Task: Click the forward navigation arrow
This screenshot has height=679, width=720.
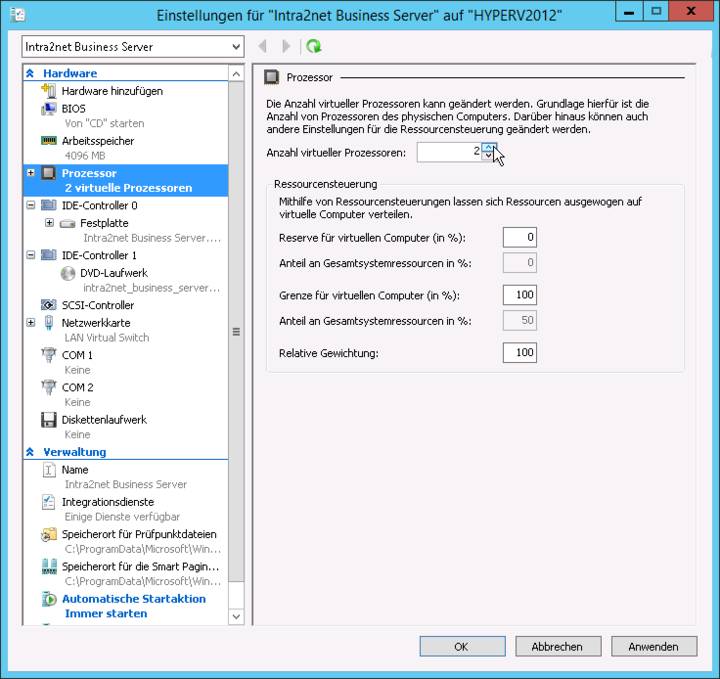Action: [286, 46]
